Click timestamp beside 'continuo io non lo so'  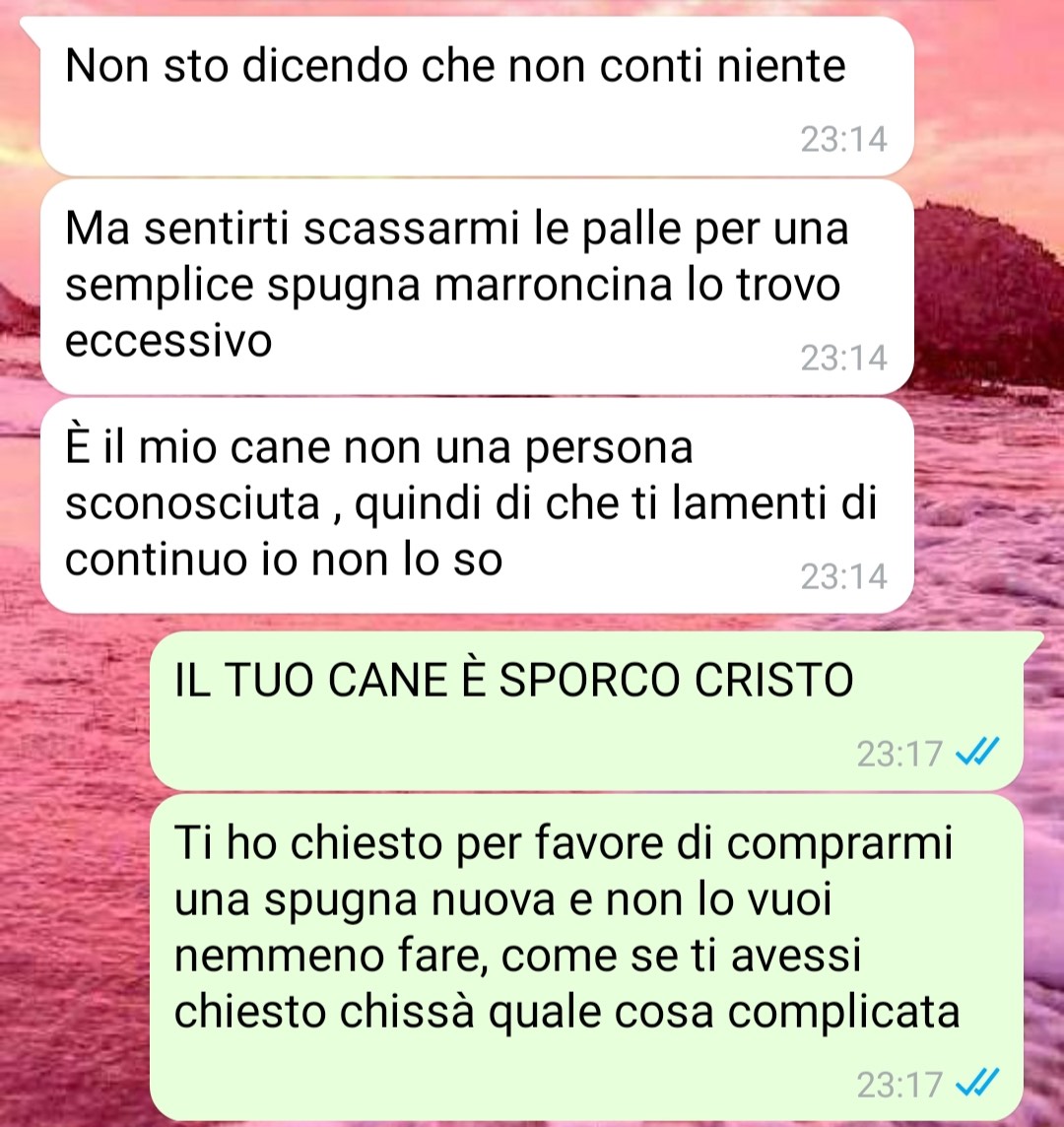pyautogui.click(x=844, y=576)
